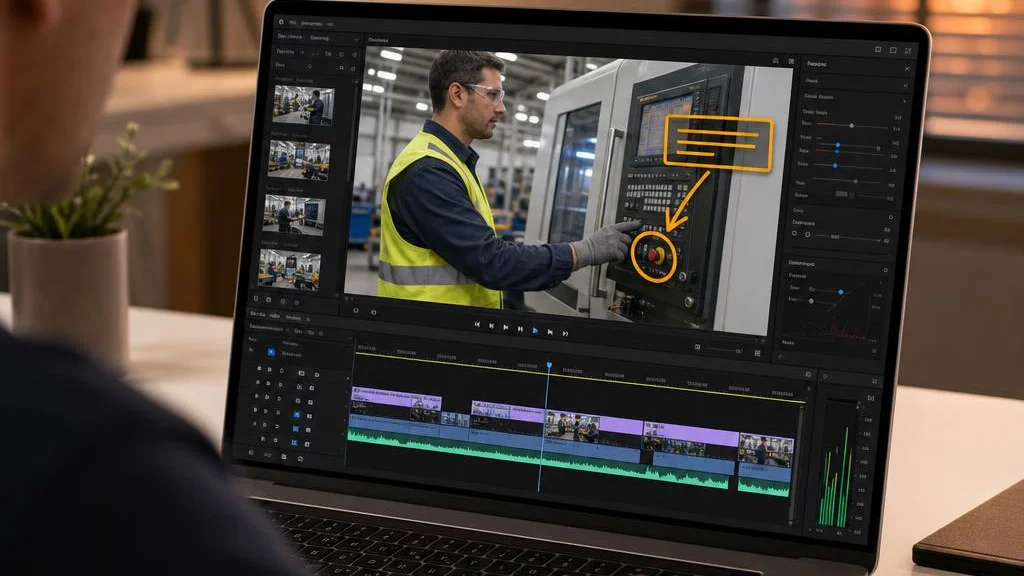Click the white handle of the top properties slider

852,125
